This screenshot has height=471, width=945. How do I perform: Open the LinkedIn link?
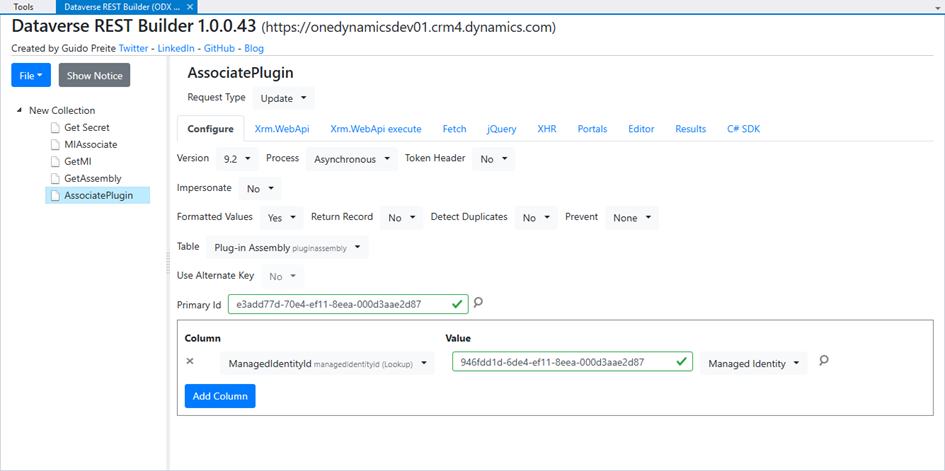[x=176, y=48]
